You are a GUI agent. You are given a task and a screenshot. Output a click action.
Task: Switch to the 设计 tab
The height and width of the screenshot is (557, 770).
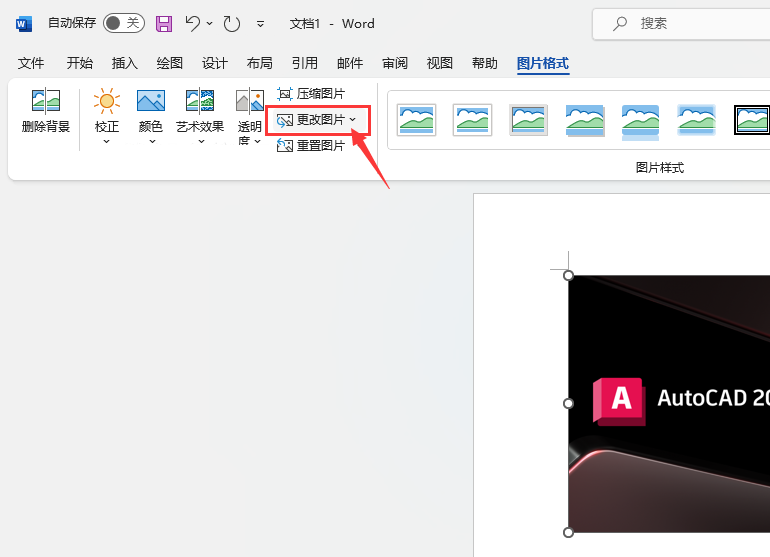click(x=215, y=63)
